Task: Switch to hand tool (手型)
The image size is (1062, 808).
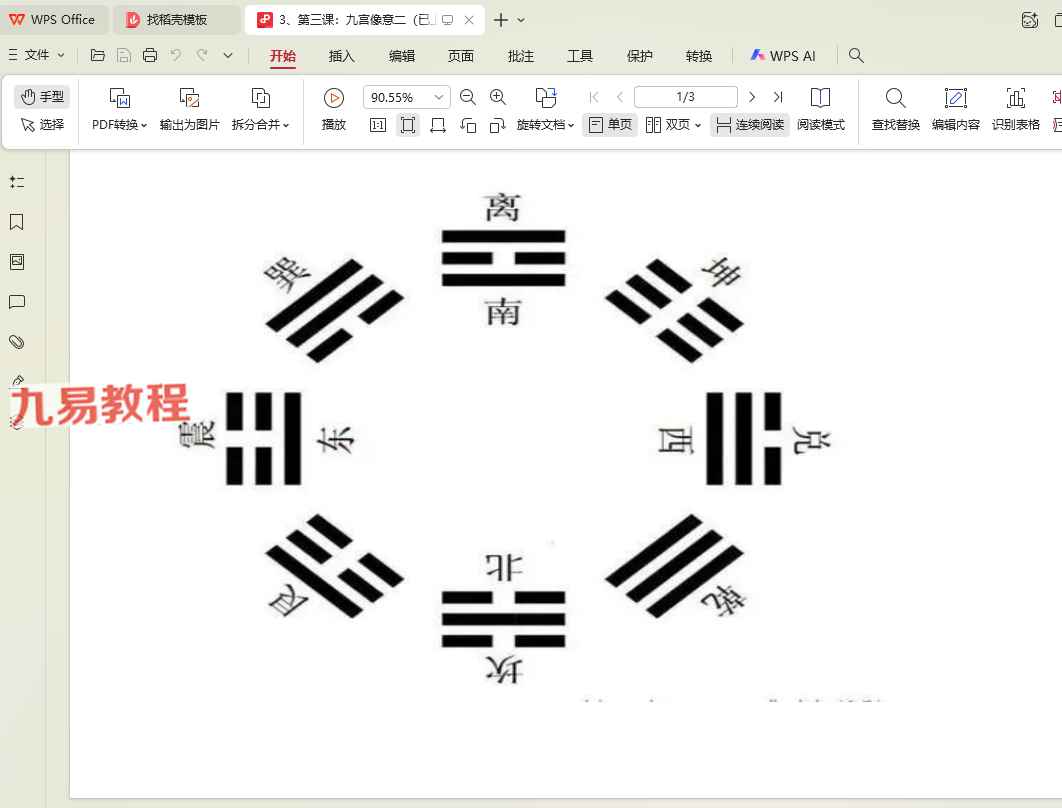Action: coord(42,97)
